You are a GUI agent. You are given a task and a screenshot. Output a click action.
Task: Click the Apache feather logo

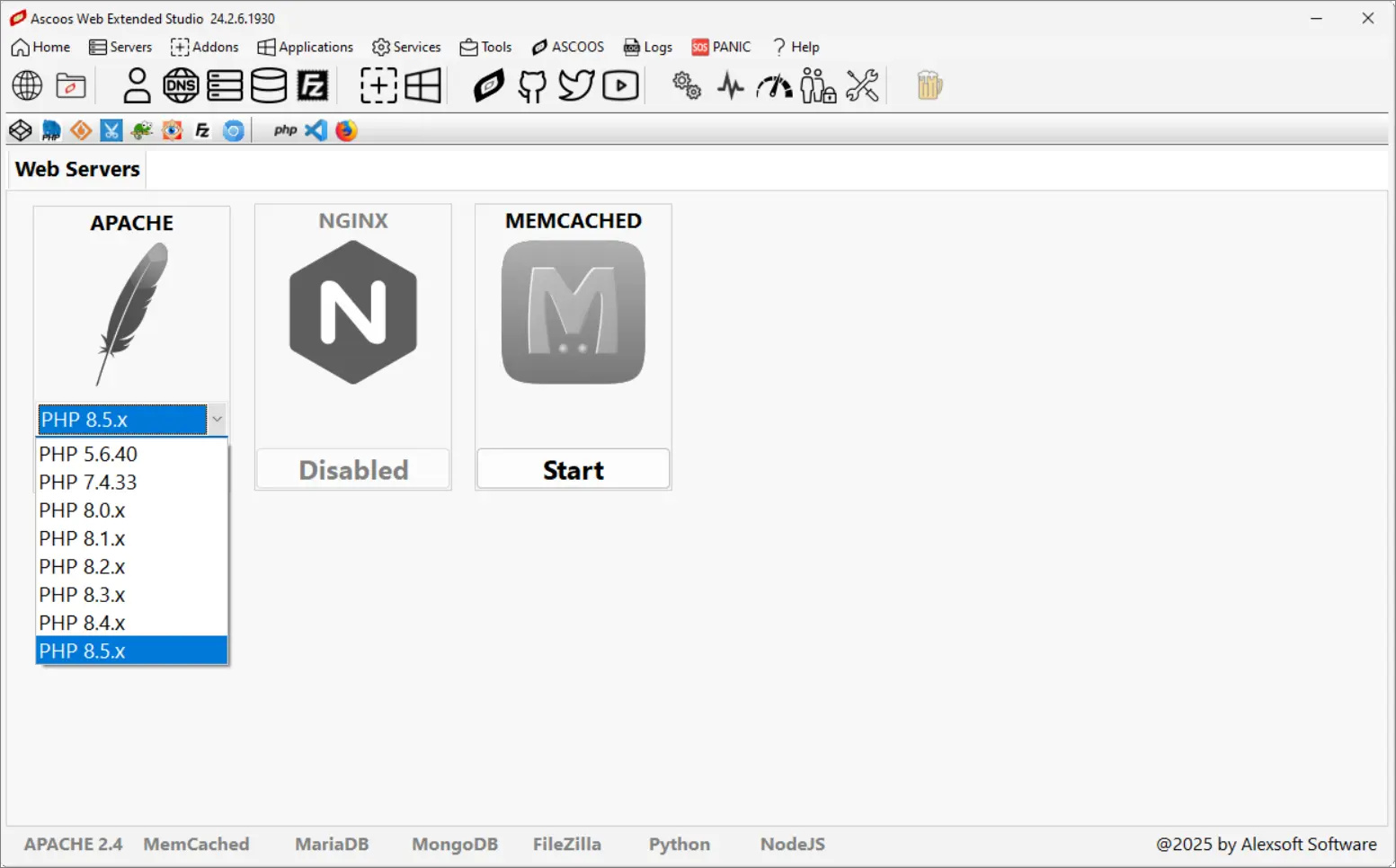click(x=132, y=314)
